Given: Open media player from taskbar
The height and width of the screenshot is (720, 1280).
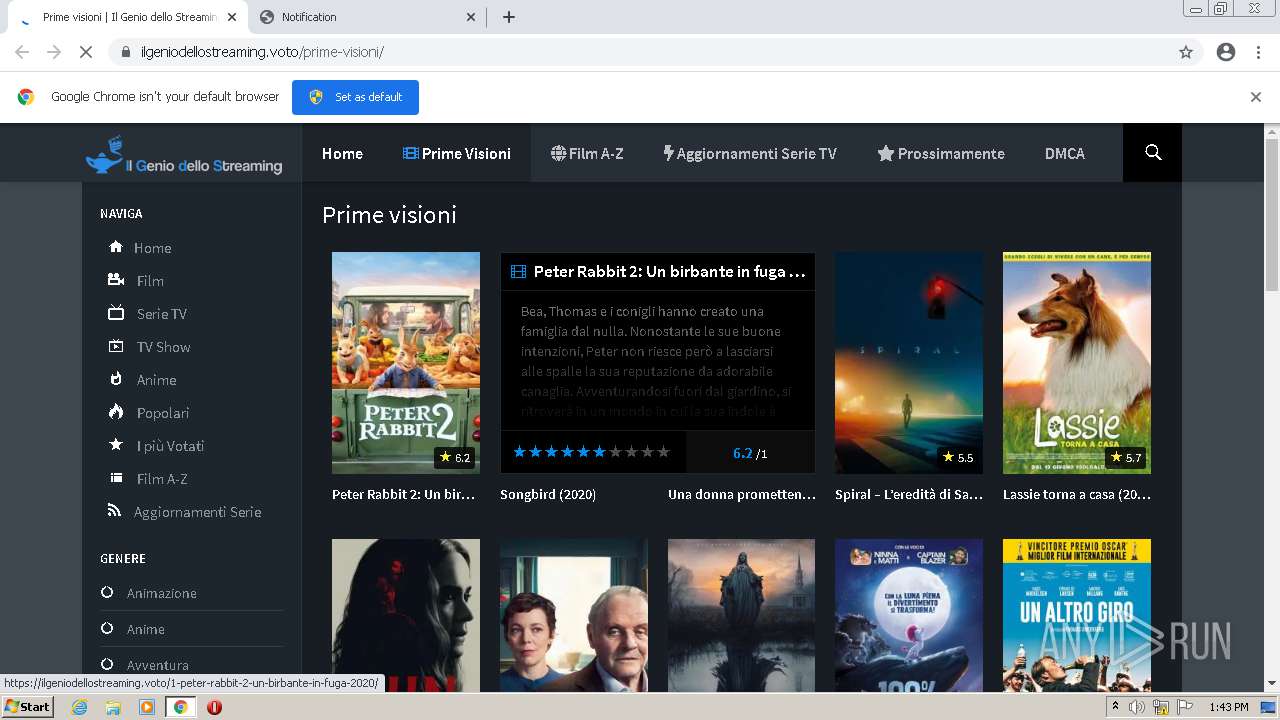Looking at the screenshot, I should (147, 707).
